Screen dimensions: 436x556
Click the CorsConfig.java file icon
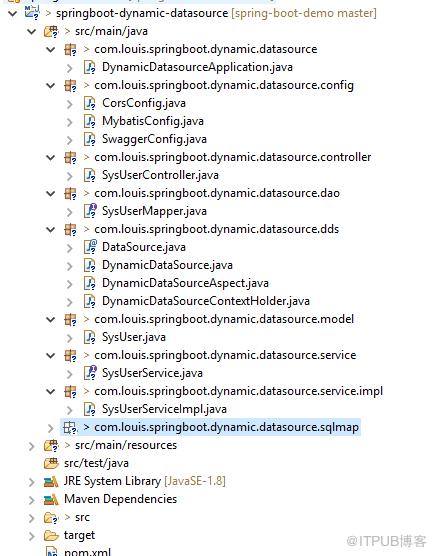tap(90, 104)
